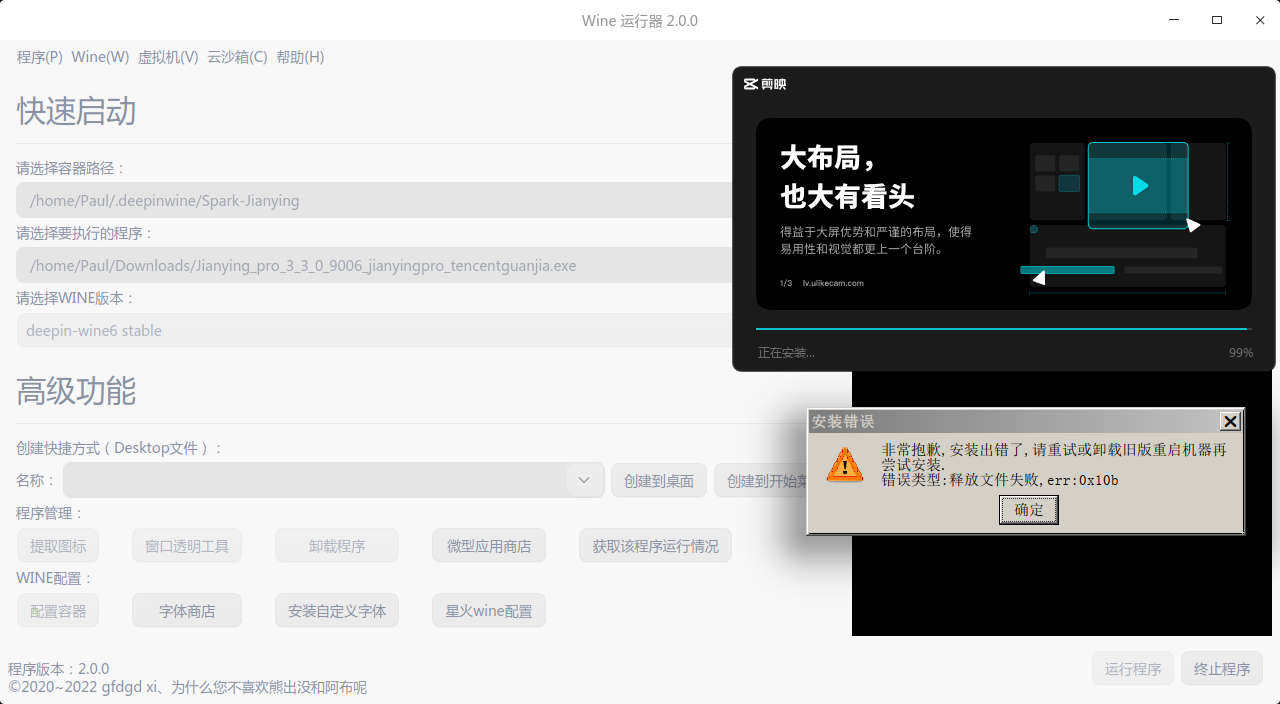Maximize the Wine 运行器 window
The width and height of the screenshot is (1280, 704).
[1217, 20]
